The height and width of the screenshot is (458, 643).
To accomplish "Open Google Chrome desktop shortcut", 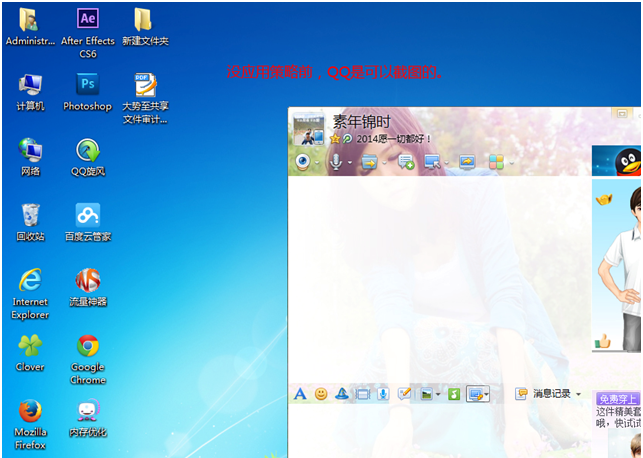I will (x=88, y=353).
